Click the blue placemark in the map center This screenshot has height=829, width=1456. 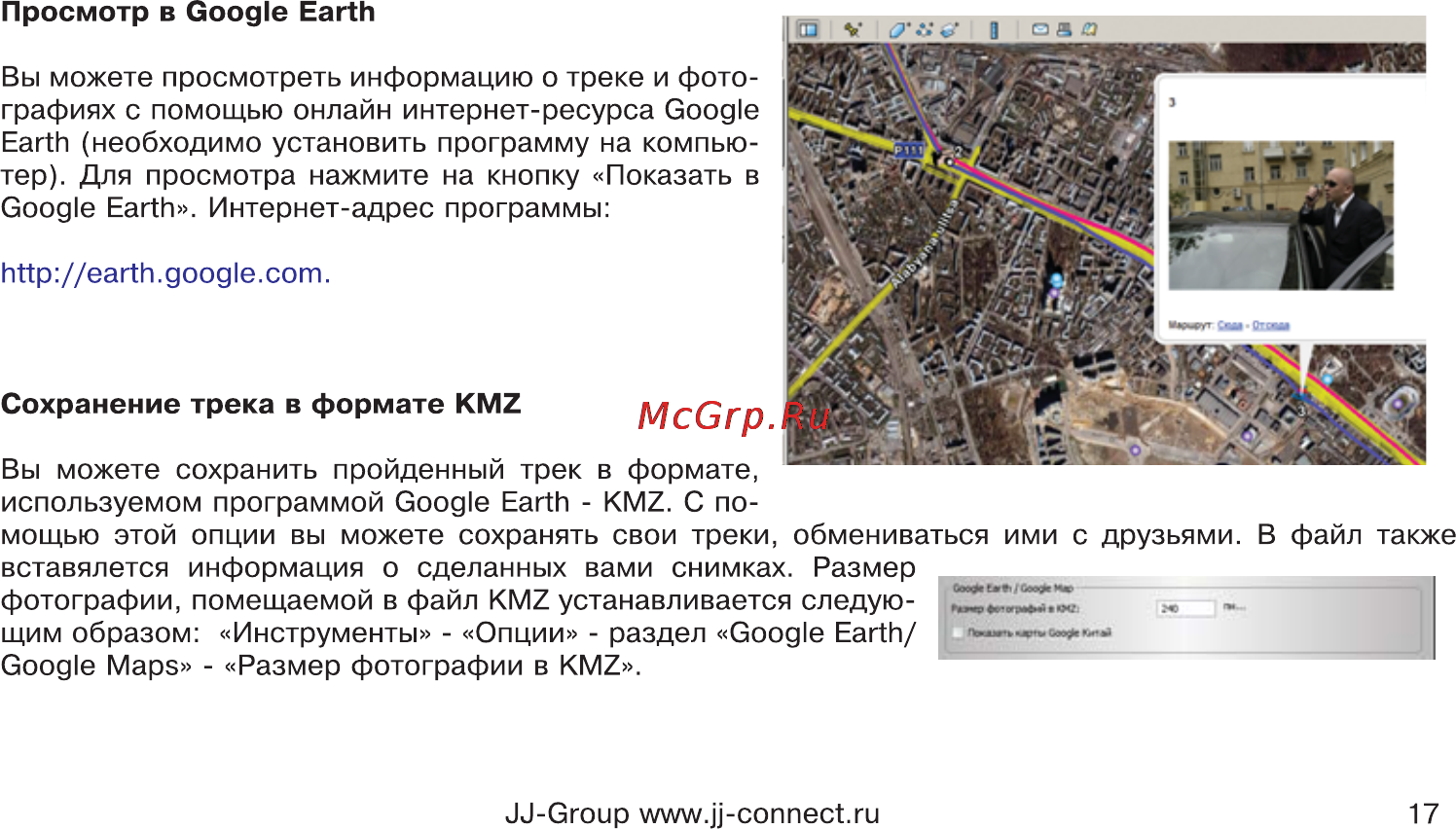pyautogui.click(x=1056, y=281)
